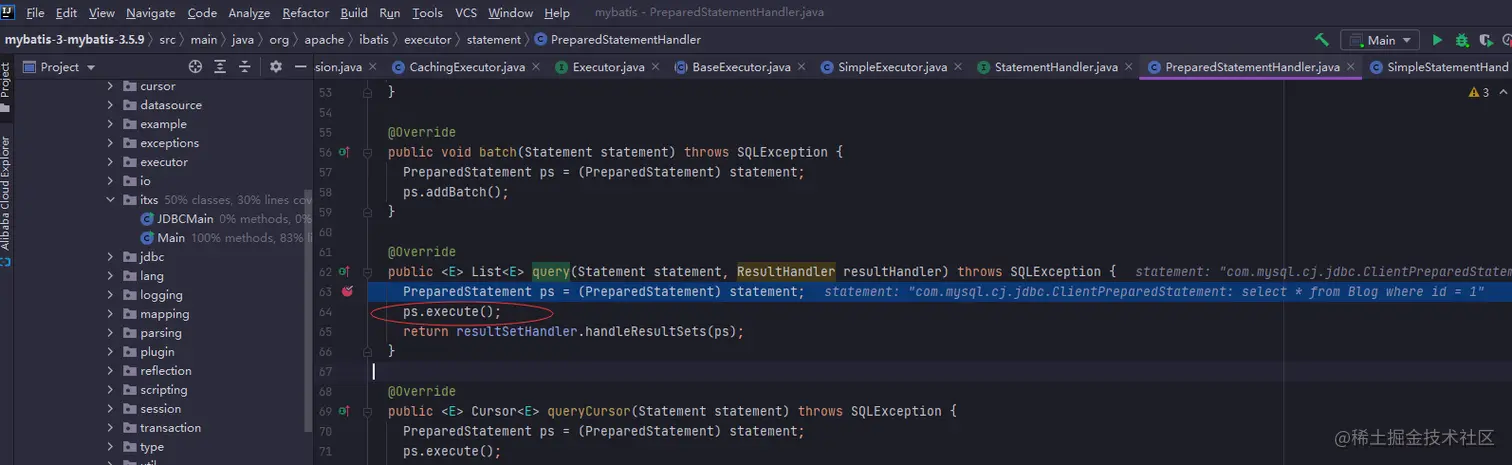Viewport: 1512px width, 465px height.
Task: Click the executor breadcrumb segment
Action: pyautogui.click(x=428, y=40)
